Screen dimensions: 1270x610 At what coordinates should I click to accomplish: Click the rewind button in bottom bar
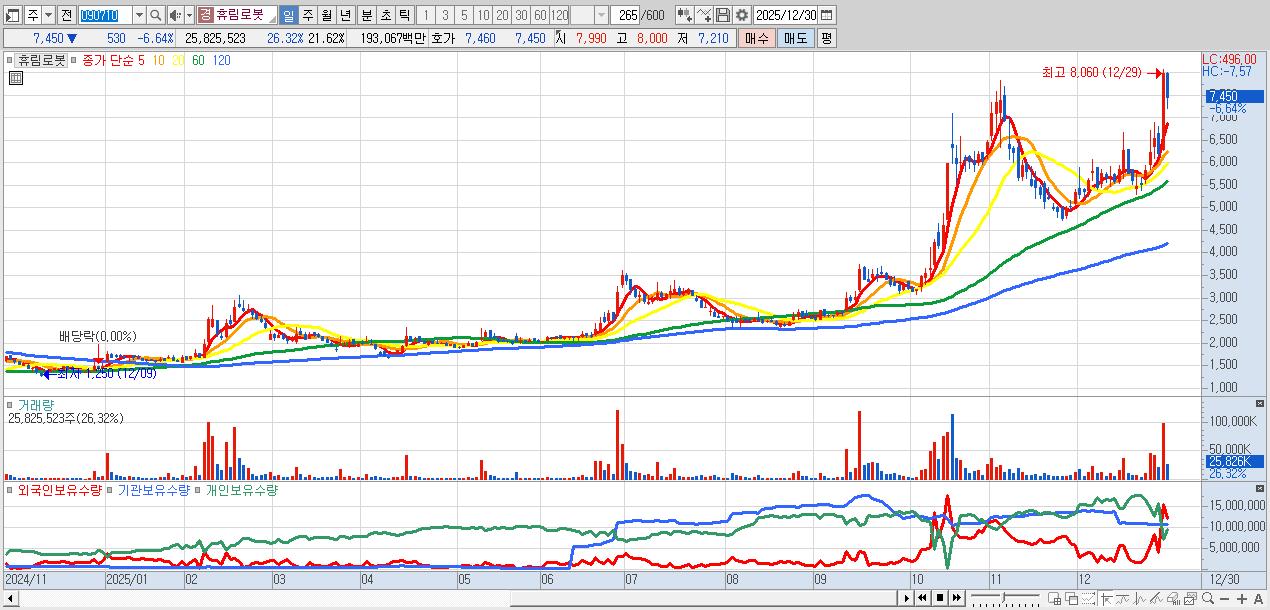tap(922, 598)
